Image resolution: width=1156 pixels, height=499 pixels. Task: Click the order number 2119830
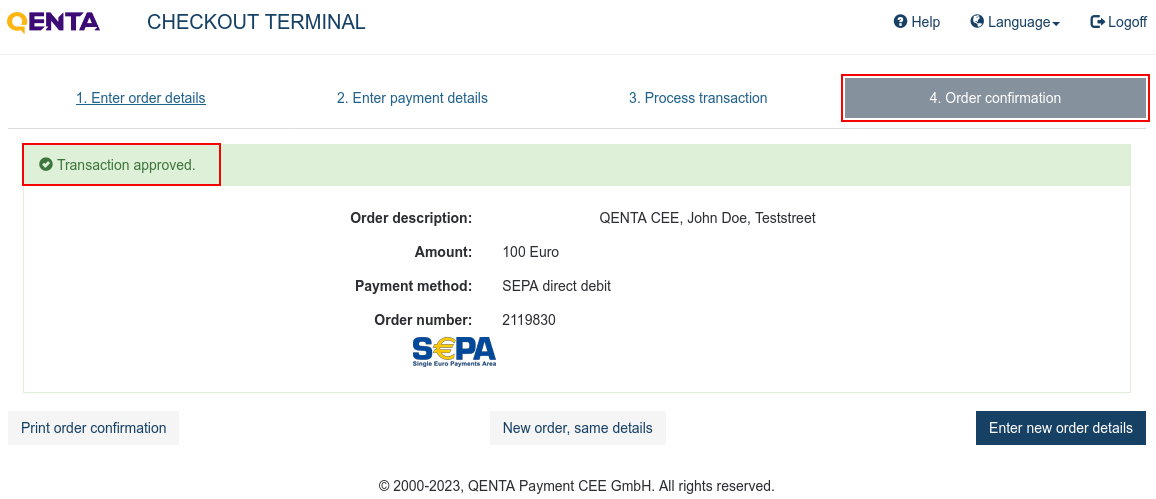pyautogui.click(x=529, y=320)
